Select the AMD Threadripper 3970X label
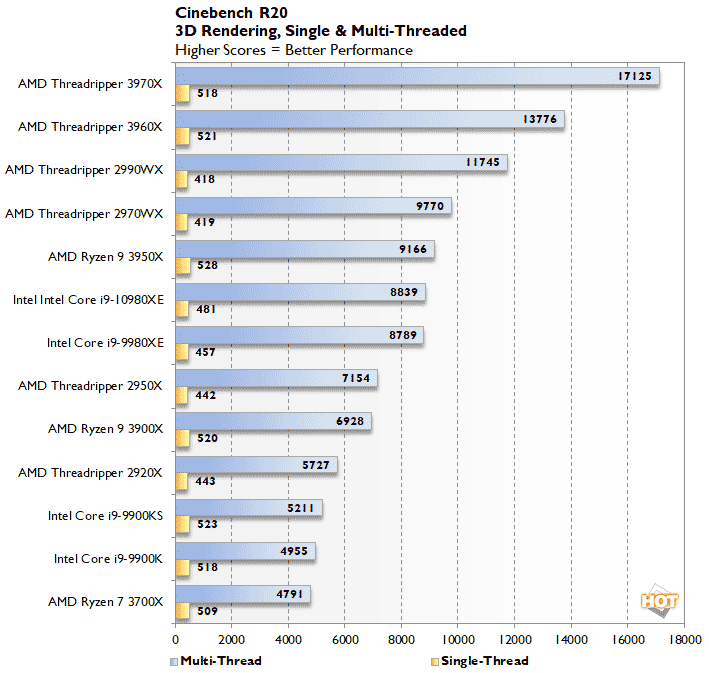 pyautogui.click(x=90, y=84)
